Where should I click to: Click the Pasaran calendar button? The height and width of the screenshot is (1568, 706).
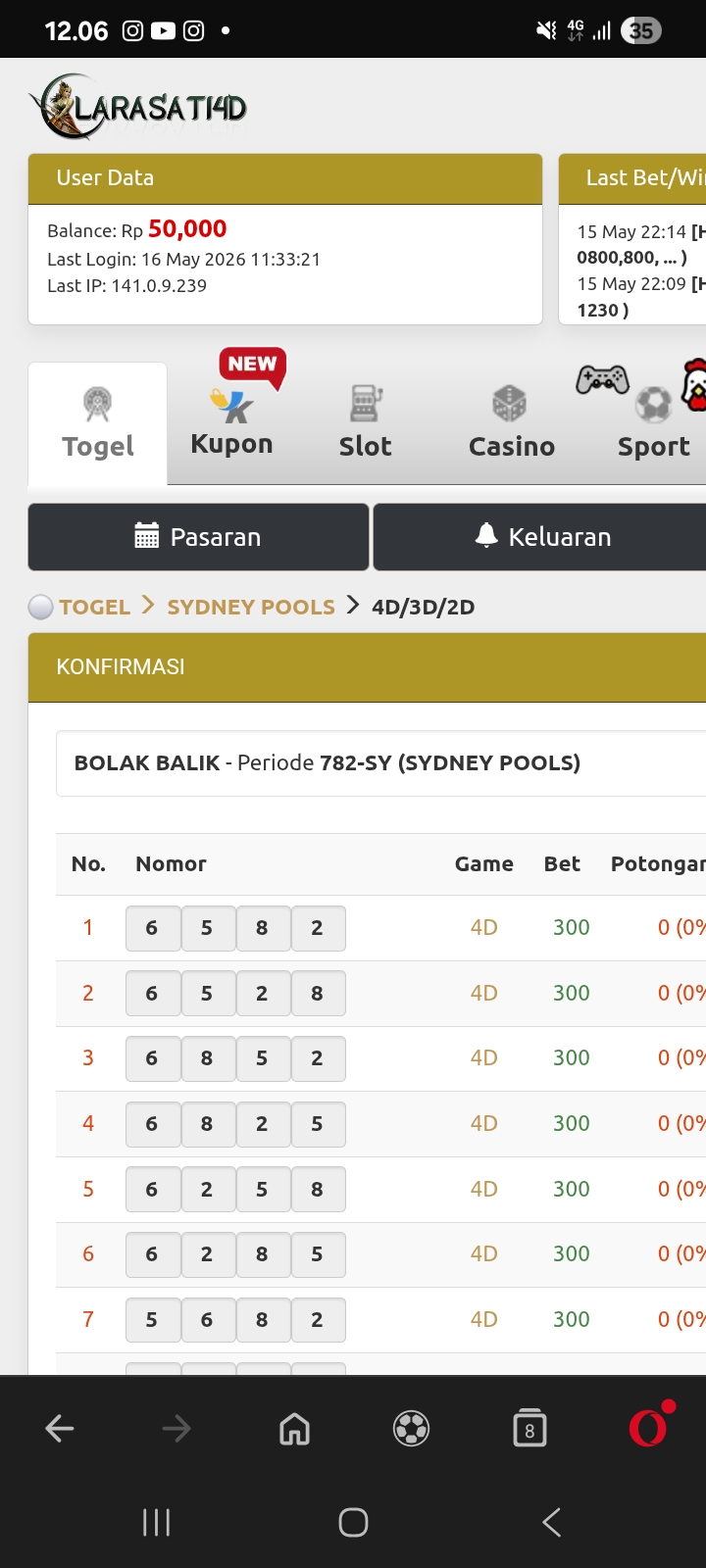198,537
